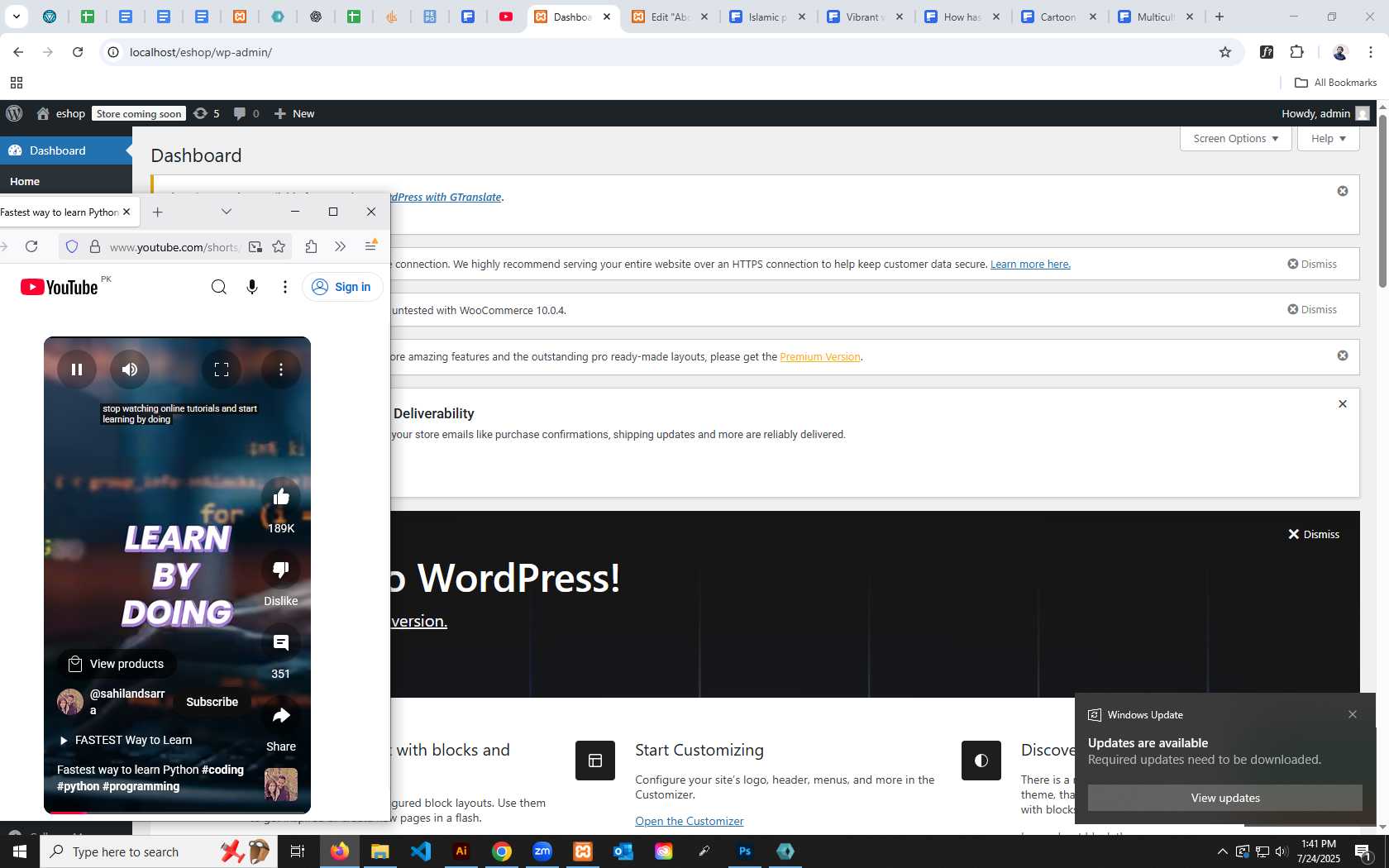The height and width of the screenshot is (868, 1389).
Task: Switch to the Cartoon Chrome tab
Action: coord(1059,17)
